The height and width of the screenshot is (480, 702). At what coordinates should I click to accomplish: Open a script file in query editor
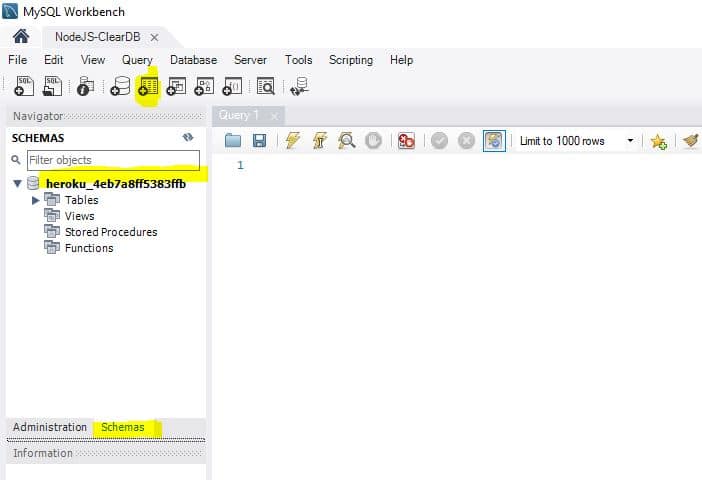pyautogui.click(x=233, y=141)
